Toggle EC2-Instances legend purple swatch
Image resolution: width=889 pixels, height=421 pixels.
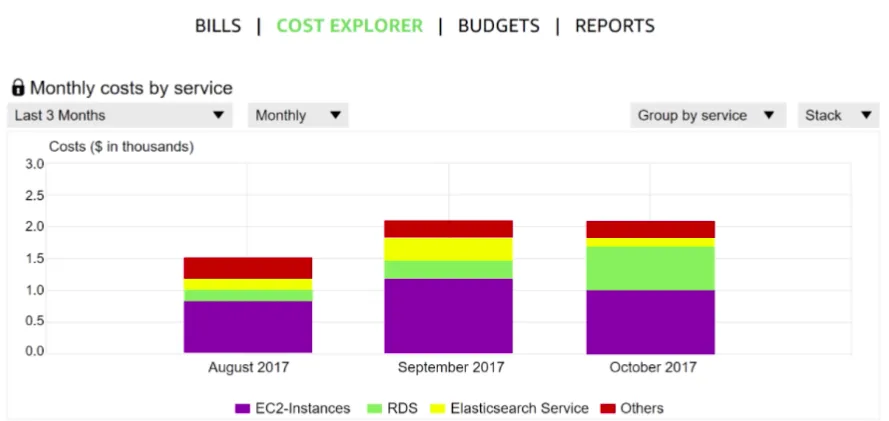[x=242, y=409]
